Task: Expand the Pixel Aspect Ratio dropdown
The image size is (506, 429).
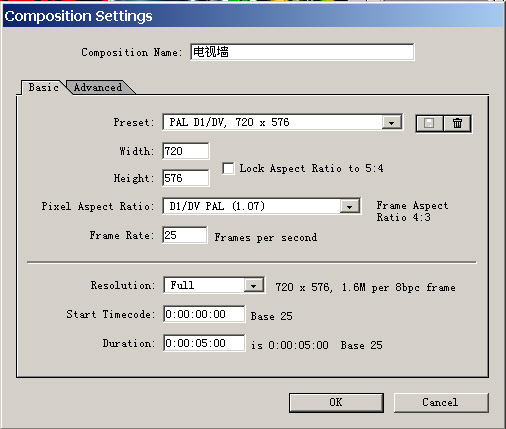Action: click(349, 207)
